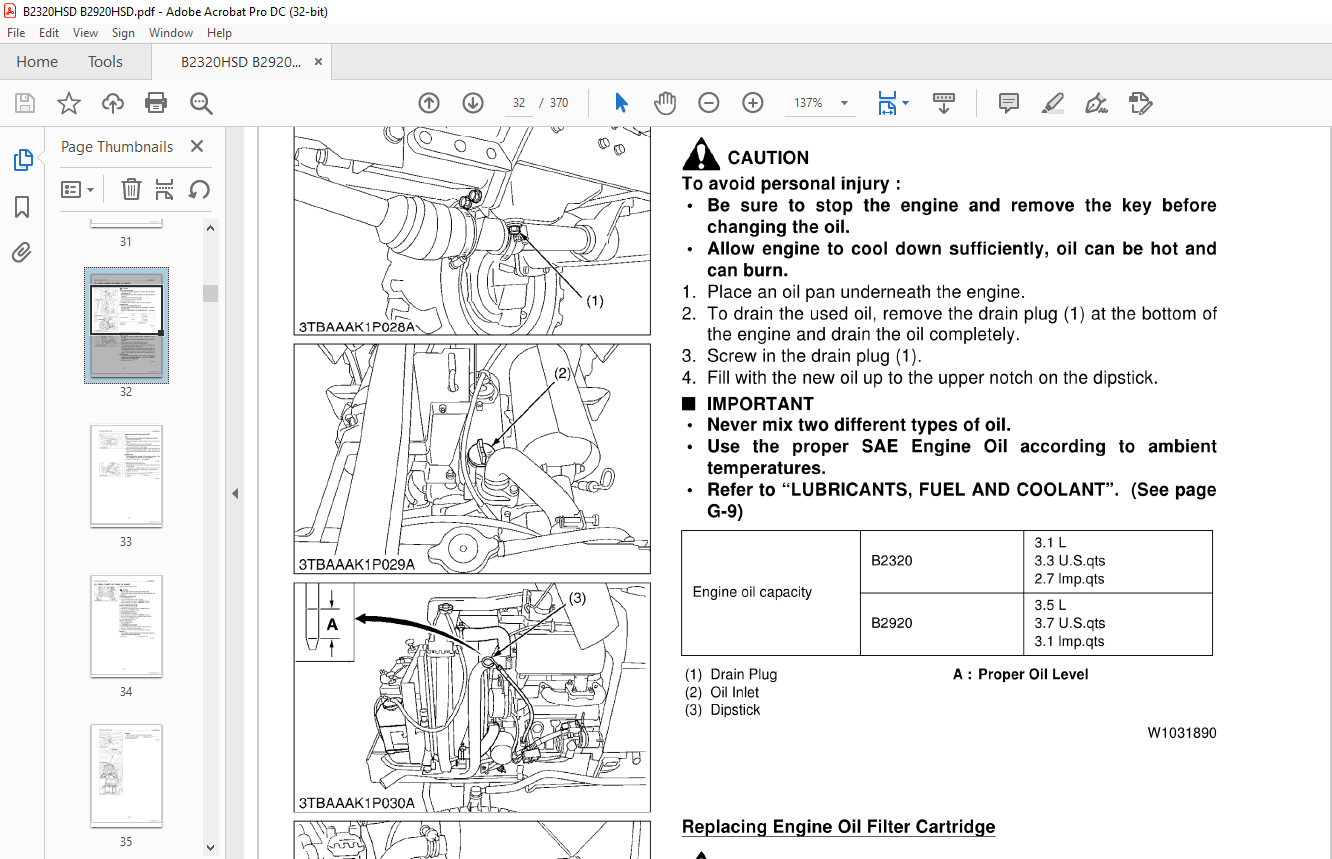The width and height of the screenshot is (1332, 859).
Task: Click the '(1) Drain Plug' legend text
Action: 731,674
